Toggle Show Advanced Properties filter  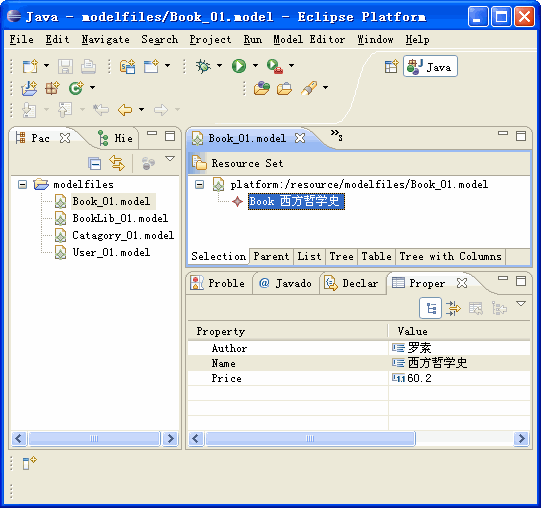point(453,308)
